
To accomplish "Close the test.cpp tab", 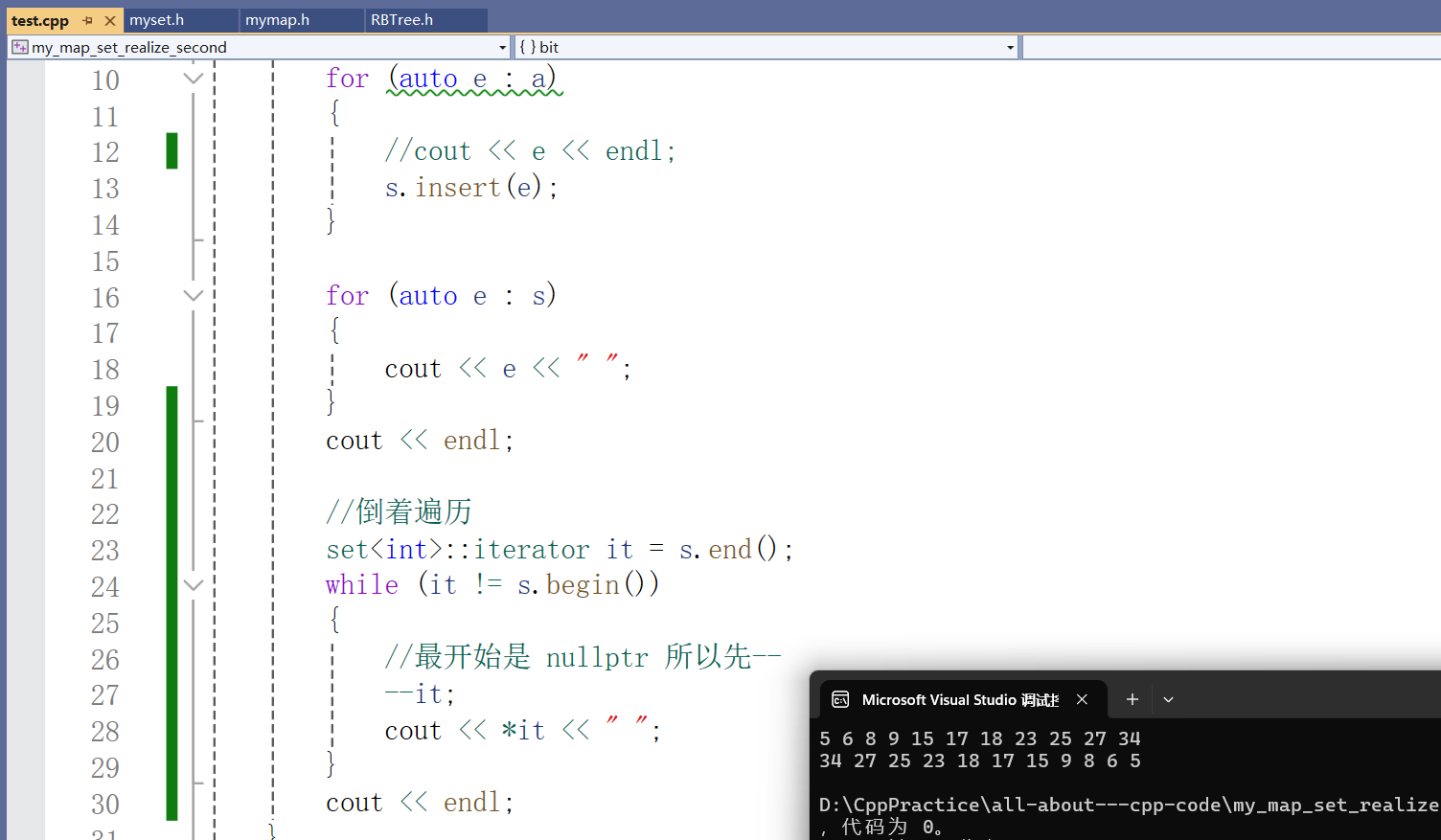I will click(x=110, y=20).
